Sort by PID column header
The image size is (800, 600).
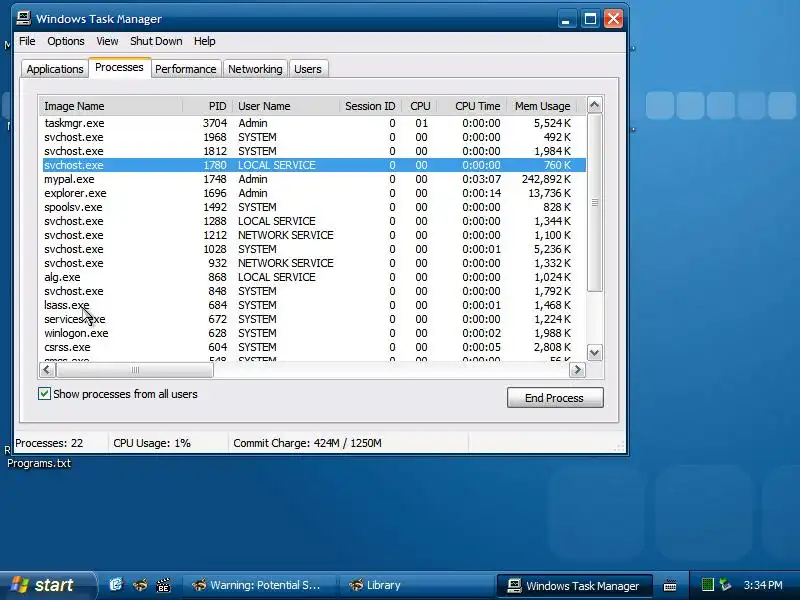[207, 106]
